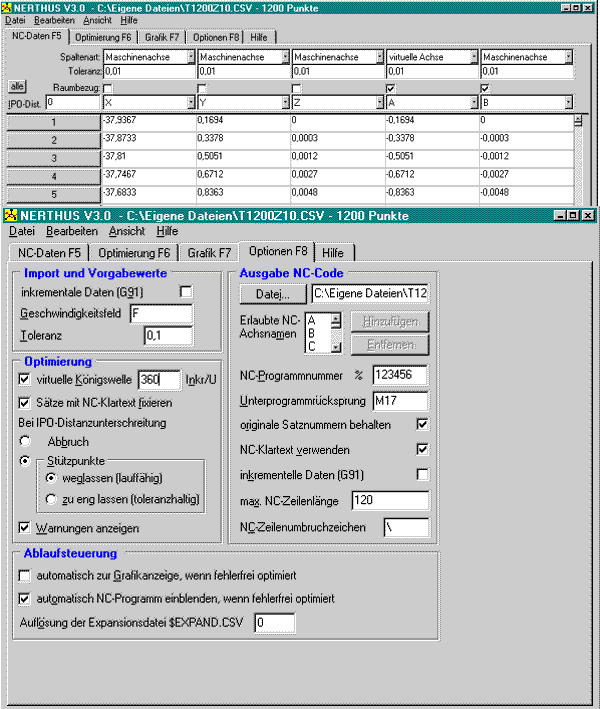Open Datei menu in front window
Screen dimensions: 600x709
[22, 231]
